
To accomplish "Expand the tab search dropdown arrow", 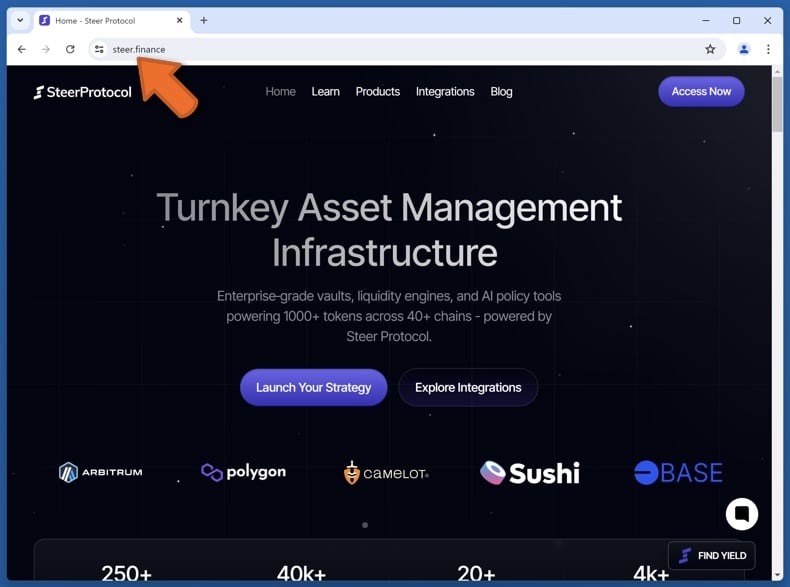I will tap(20, 21).
